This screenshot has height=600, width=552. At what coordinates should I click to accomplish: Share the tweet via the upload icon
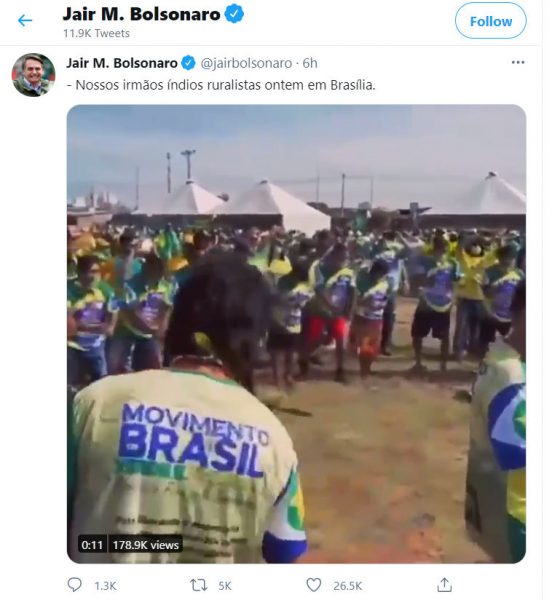[444, 585]
